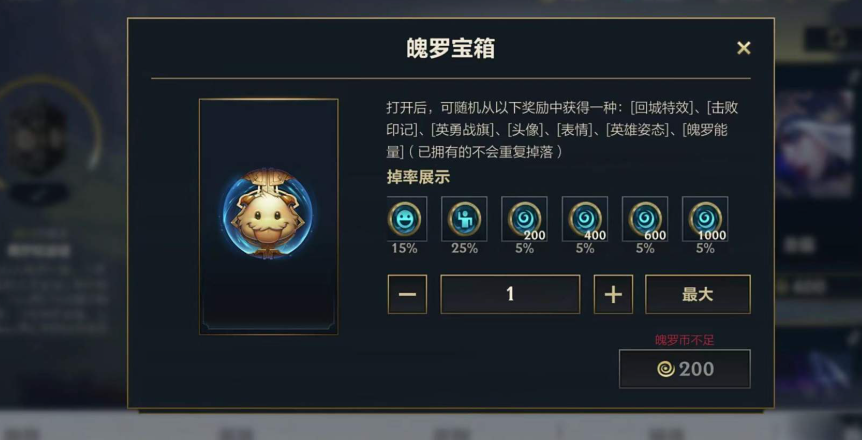Click the 掉率展示 heading
Viewport: 862px width, 440px height.
[418, 177]
